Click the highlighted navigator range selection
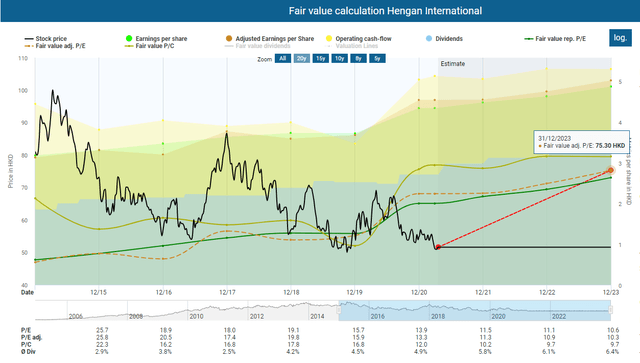The image size is (640, 363). click(475, 310)
